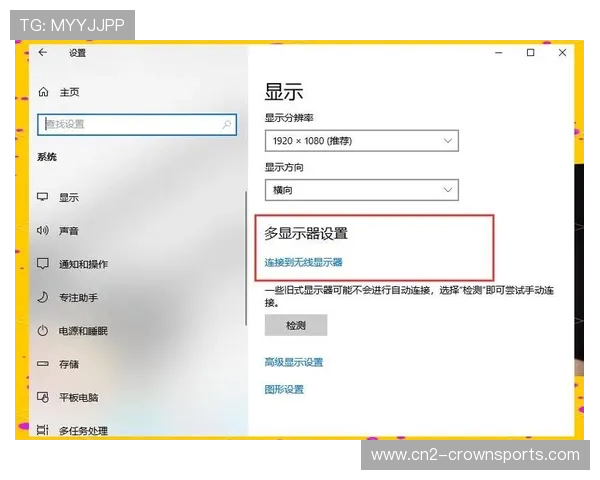Click the magnifier icon in search box
The width and height of the screenshot is (600, 480).
click(227, 124)
